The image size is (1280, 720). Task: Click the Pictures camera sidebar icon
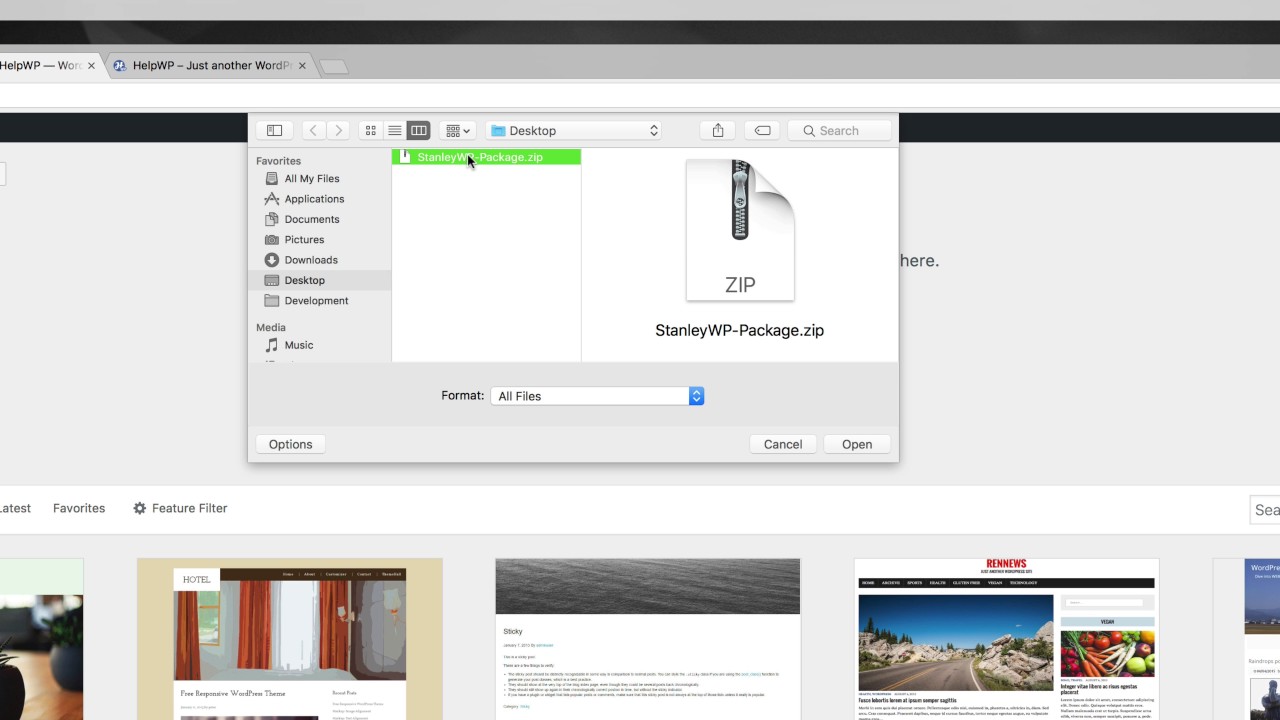coord(272,240)
